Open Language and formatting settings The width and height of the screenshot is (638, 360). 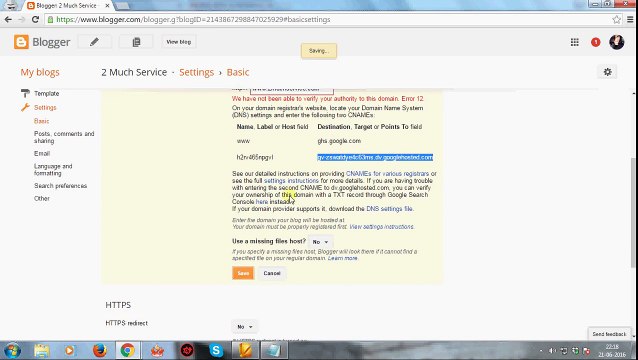[53, 170]
